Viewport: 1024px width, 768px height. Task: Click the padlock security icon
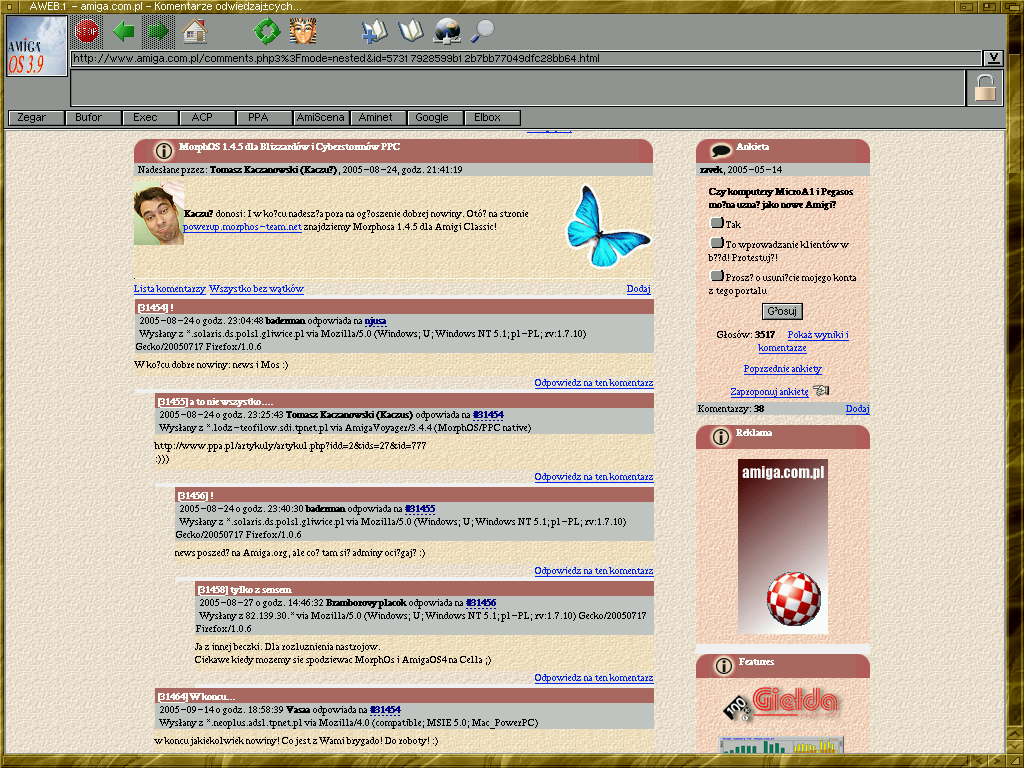[985, 88]
